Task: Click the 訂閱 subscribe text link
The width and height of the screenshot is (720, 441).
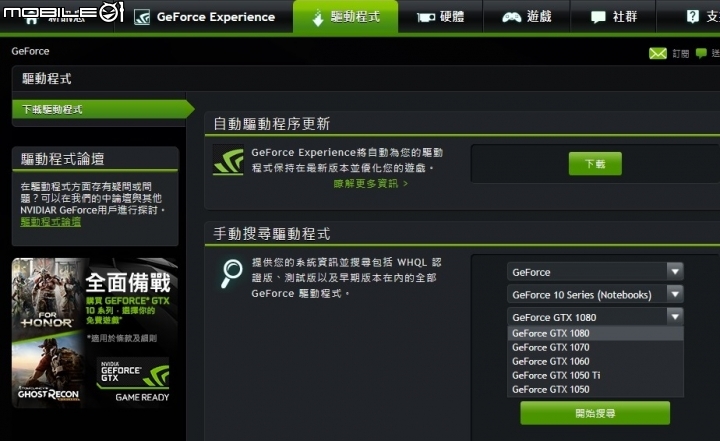Action: click(681, 54)
